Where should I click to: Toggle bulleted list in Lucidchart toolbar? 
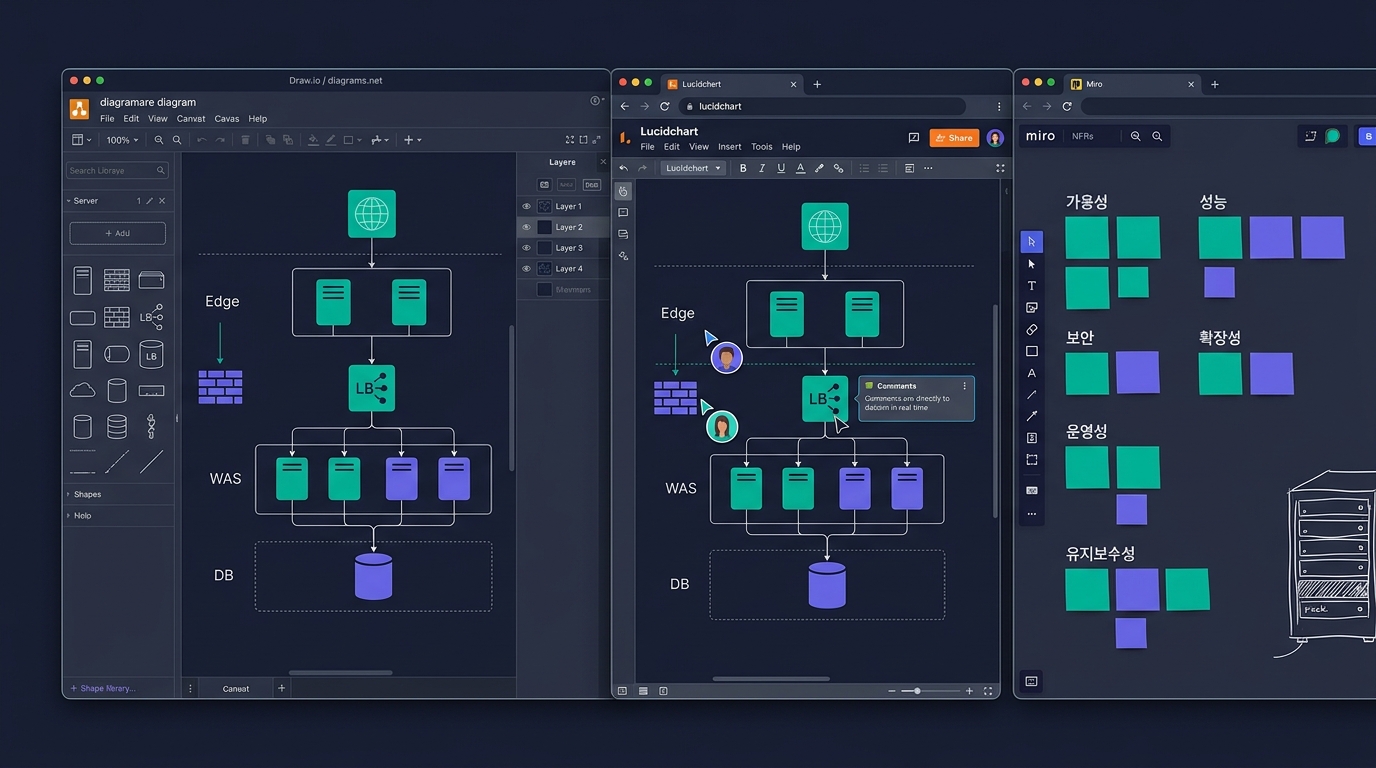[x=864, y=168]
